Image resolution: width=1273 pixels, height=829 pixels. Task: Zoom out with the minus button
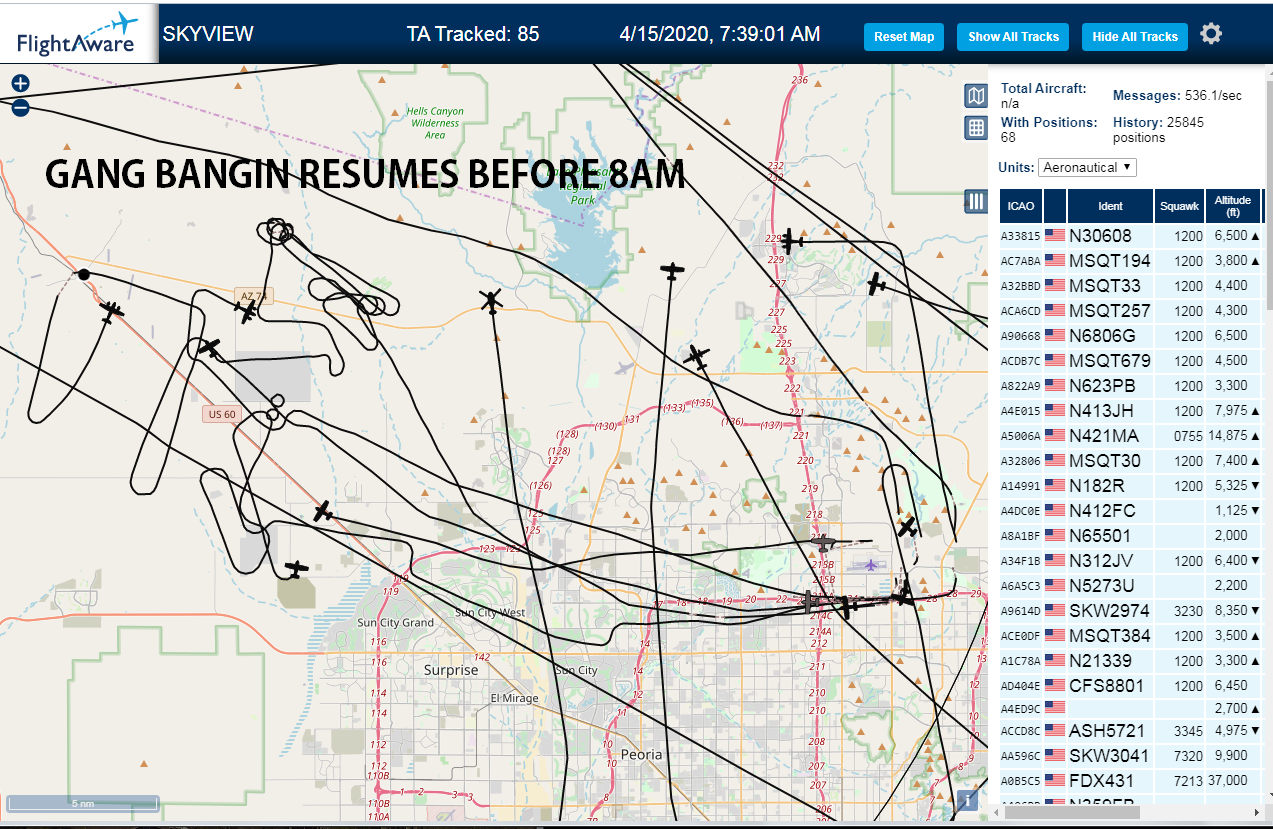pos(20,107)
